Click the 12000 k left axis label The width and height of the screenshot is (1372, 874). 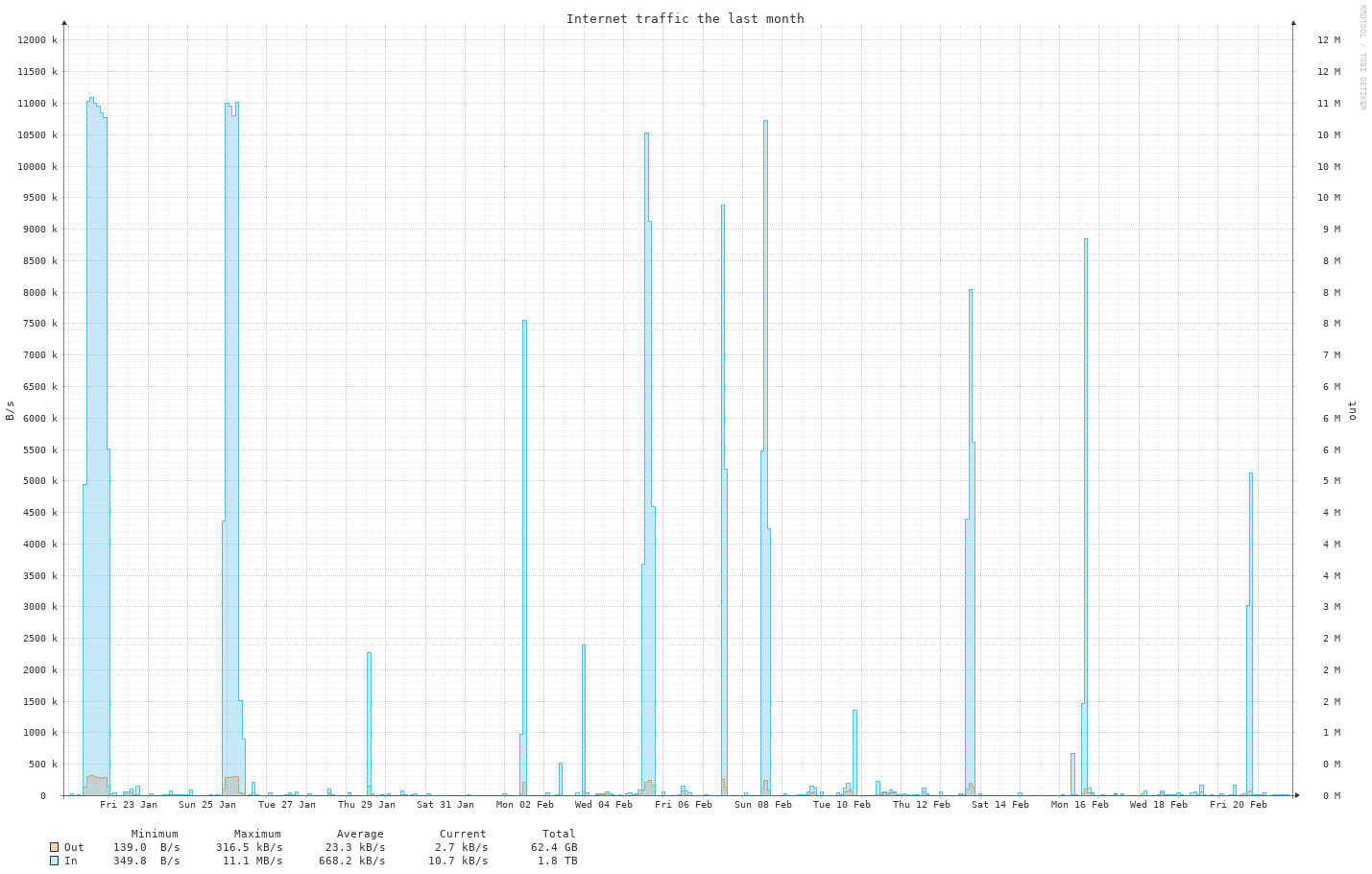[x=37, y=40]
